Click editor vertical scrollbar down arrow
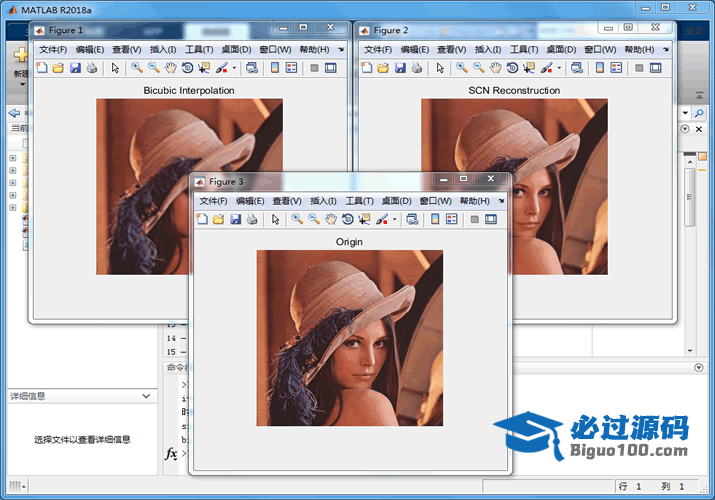Image resolution: width=715 pixels, height=500 pixels. [690, 351]
